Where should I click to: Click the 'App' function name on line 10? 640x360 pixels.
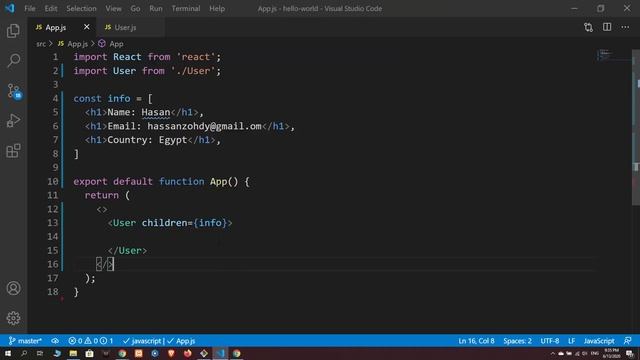click(x=218, y=181)
